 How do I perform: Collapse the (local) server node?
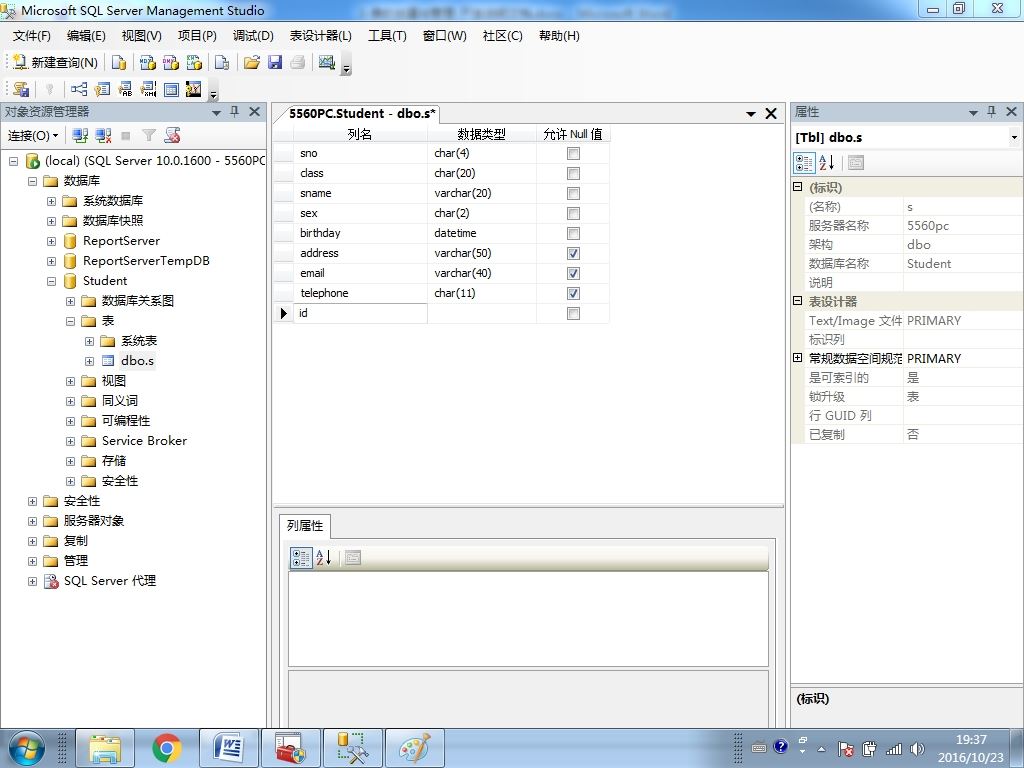(x=13, y=161)
